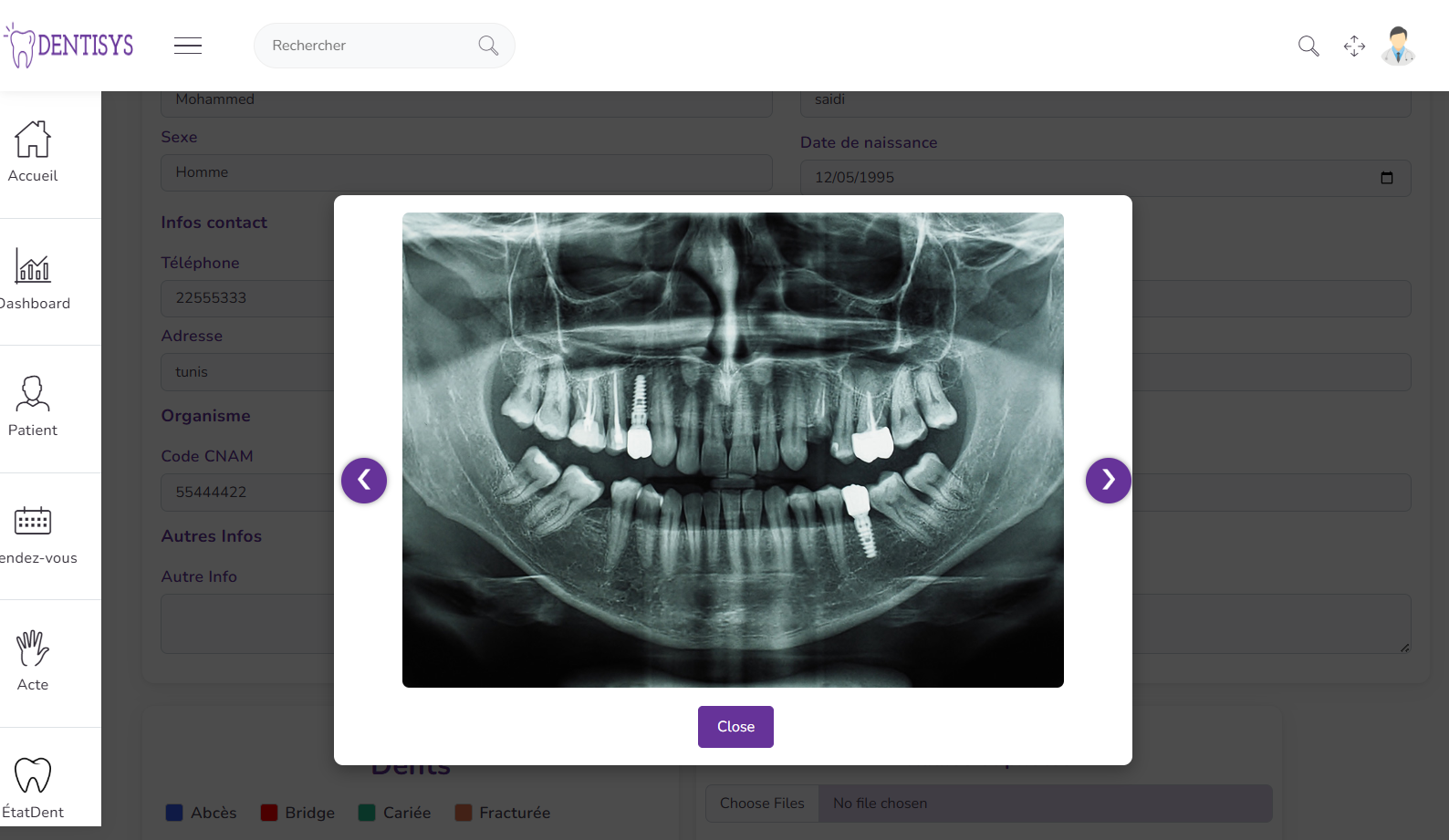Open the Accueil home icon
Screen dimensions: 1449x840
tap(33, 140)
